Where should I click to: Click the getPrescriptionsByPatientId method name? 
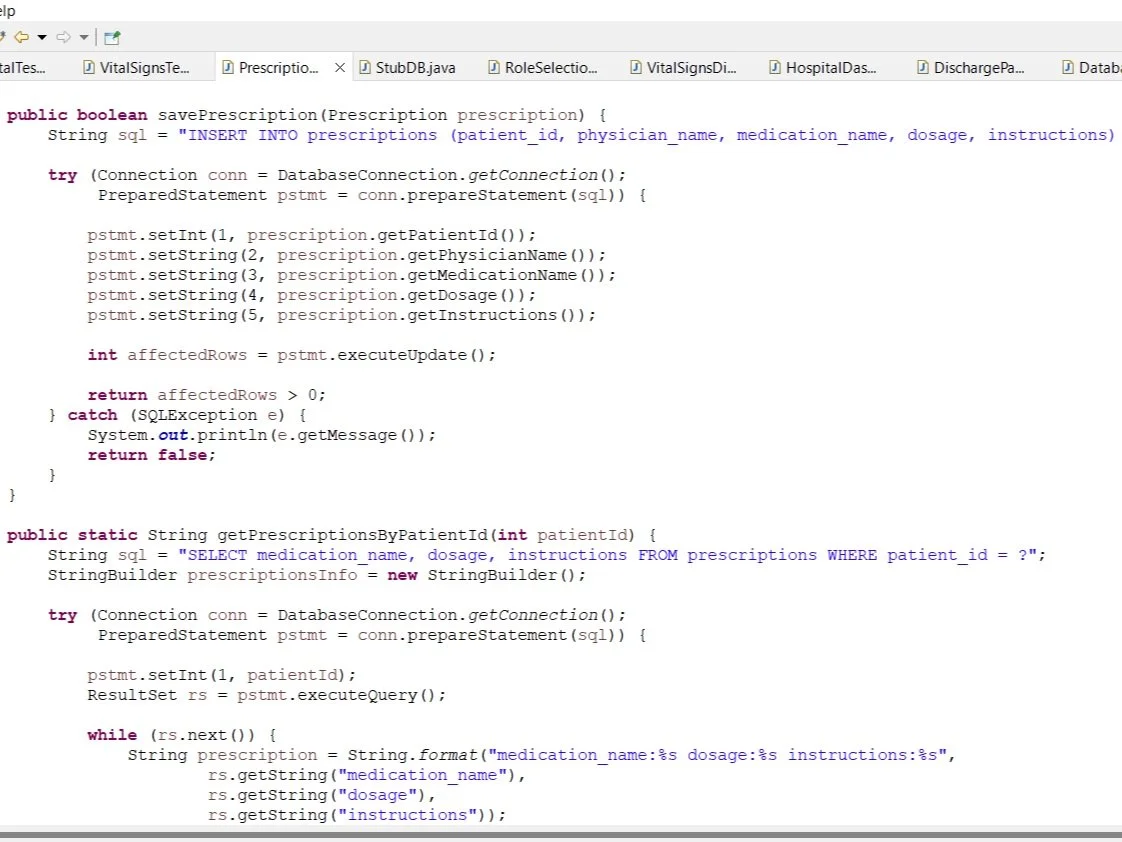353,535
